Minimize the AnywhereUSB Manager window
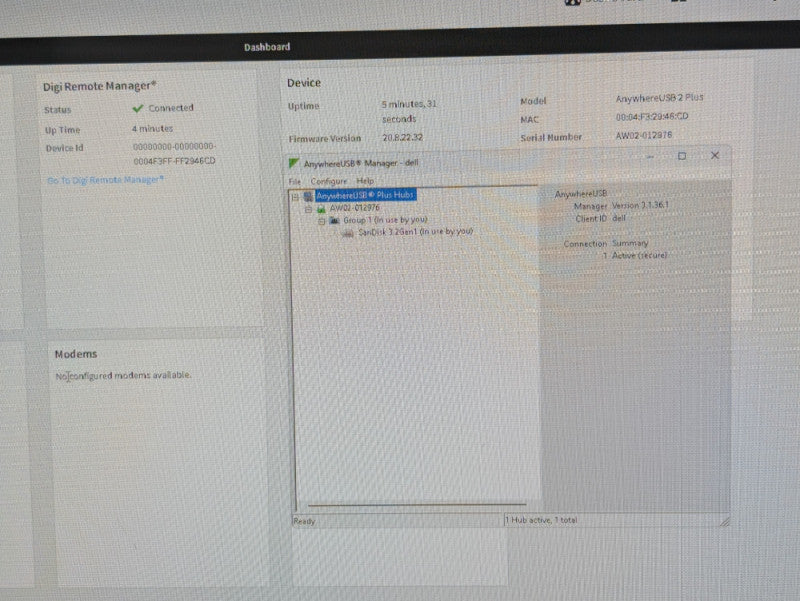Screen dimensions: 800x601 (x=650, y=157)
